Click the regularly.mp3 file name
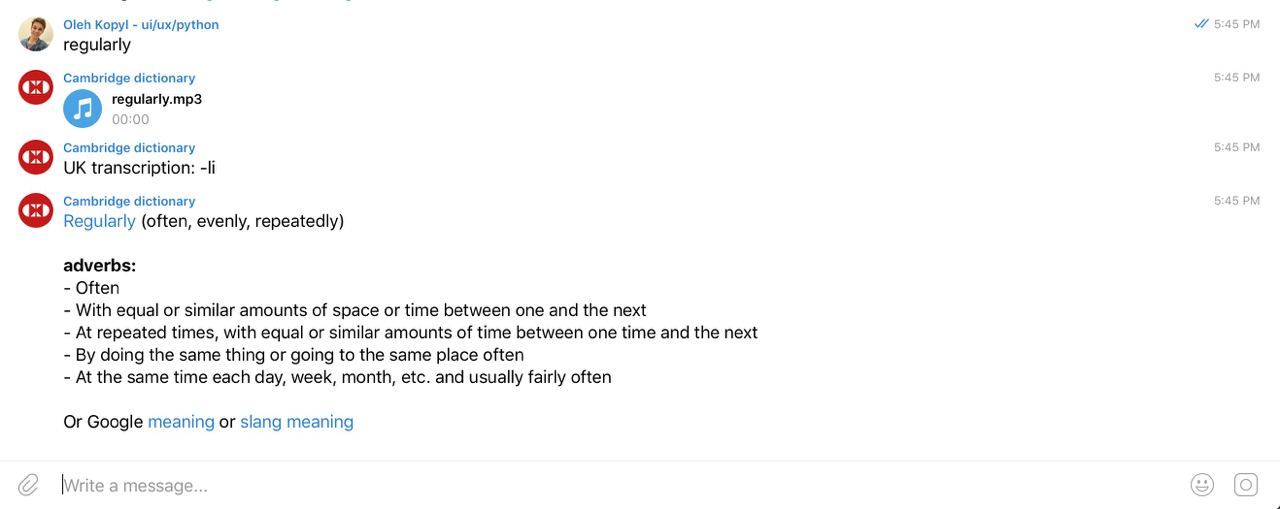 click(157, 99)
